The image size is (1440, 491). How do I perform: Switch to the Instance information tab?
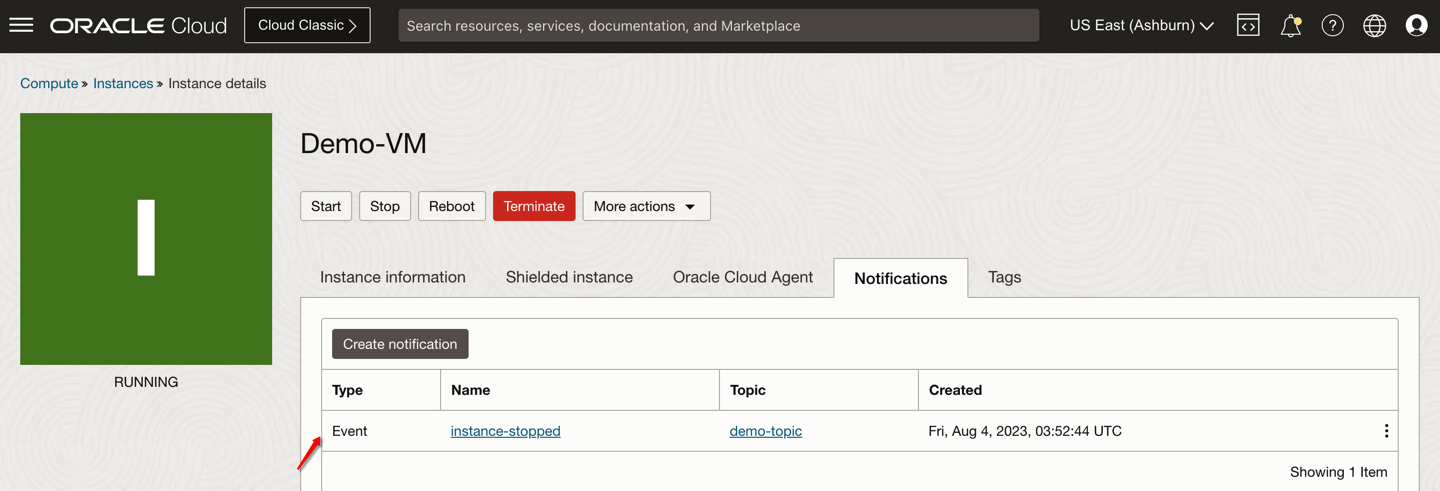click(x=393, y=277)
